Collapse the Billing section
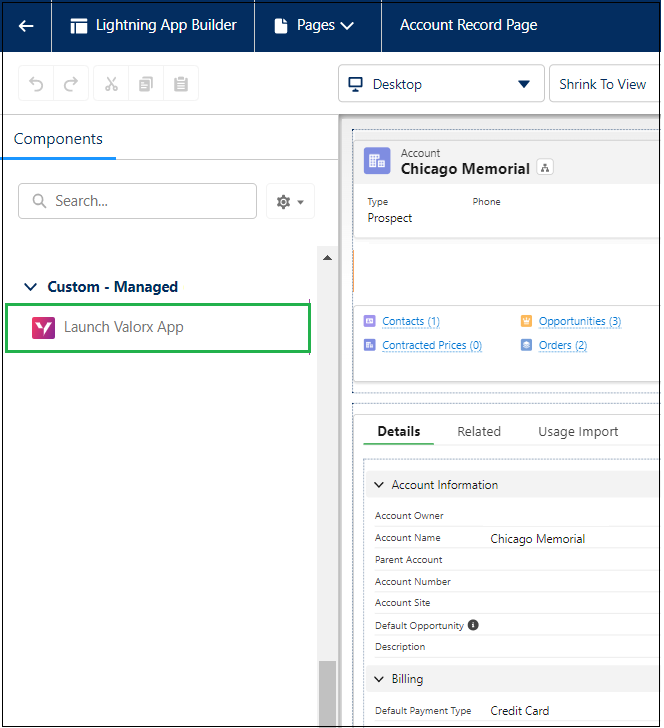The height and width of the screenshot is (728, 664). tap(379, 679)
